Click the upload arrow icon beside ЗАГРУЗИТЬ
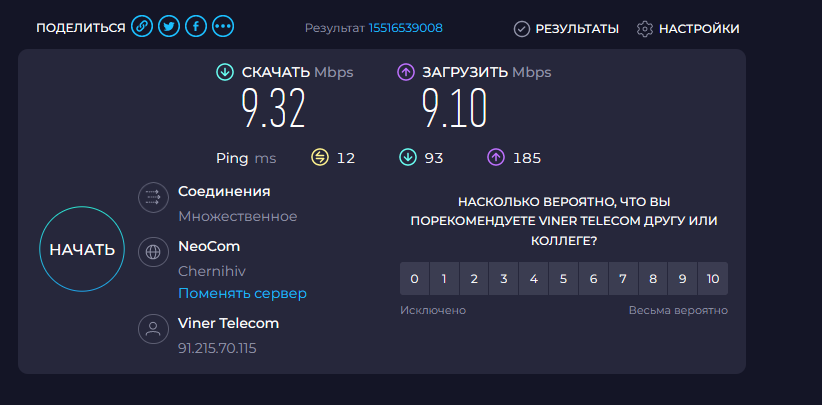The height and width of the screenshot is (405, 822). click(x=406, y=72)
